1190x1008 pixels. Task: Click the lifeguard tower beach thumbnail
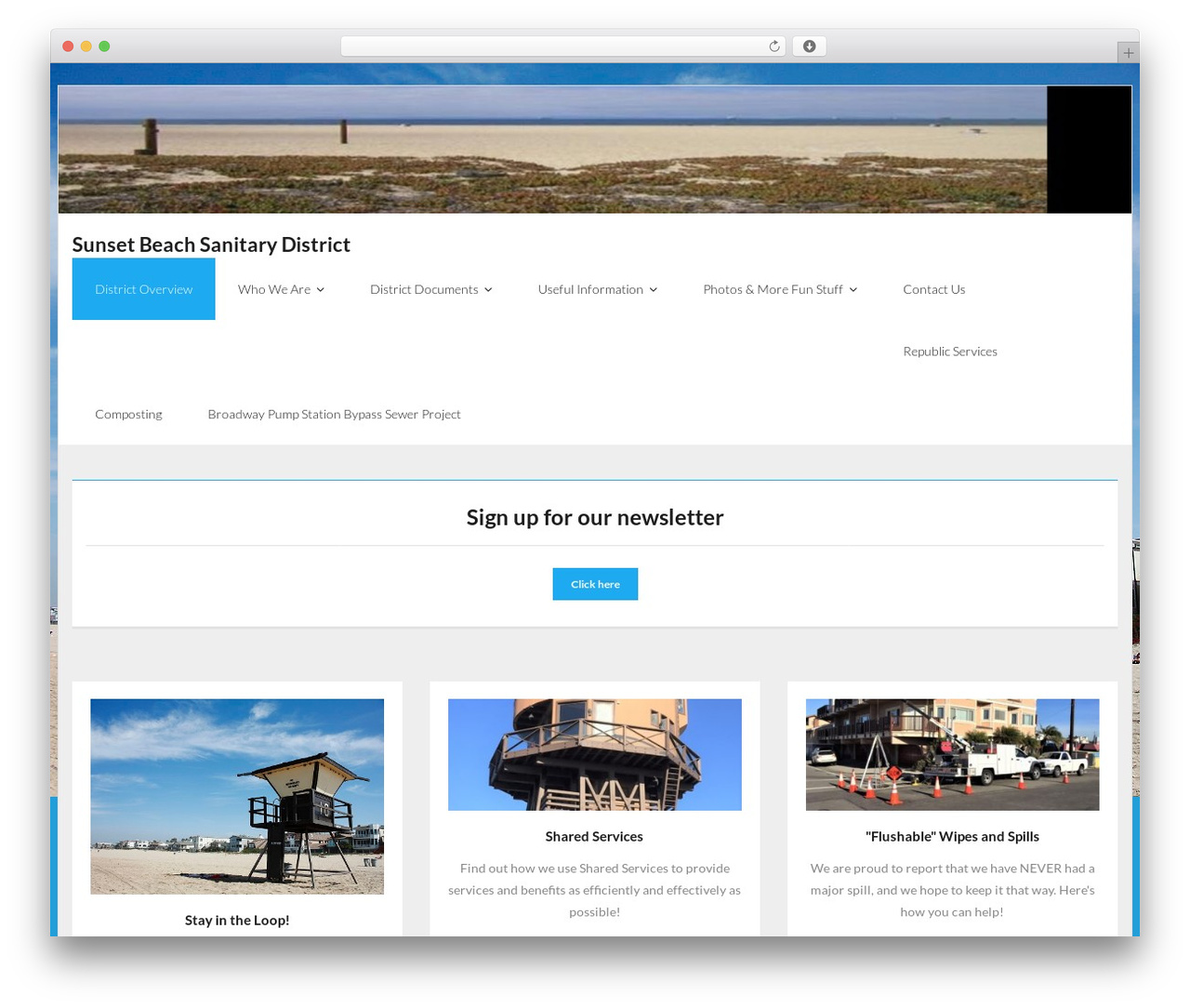pos(237,797)
